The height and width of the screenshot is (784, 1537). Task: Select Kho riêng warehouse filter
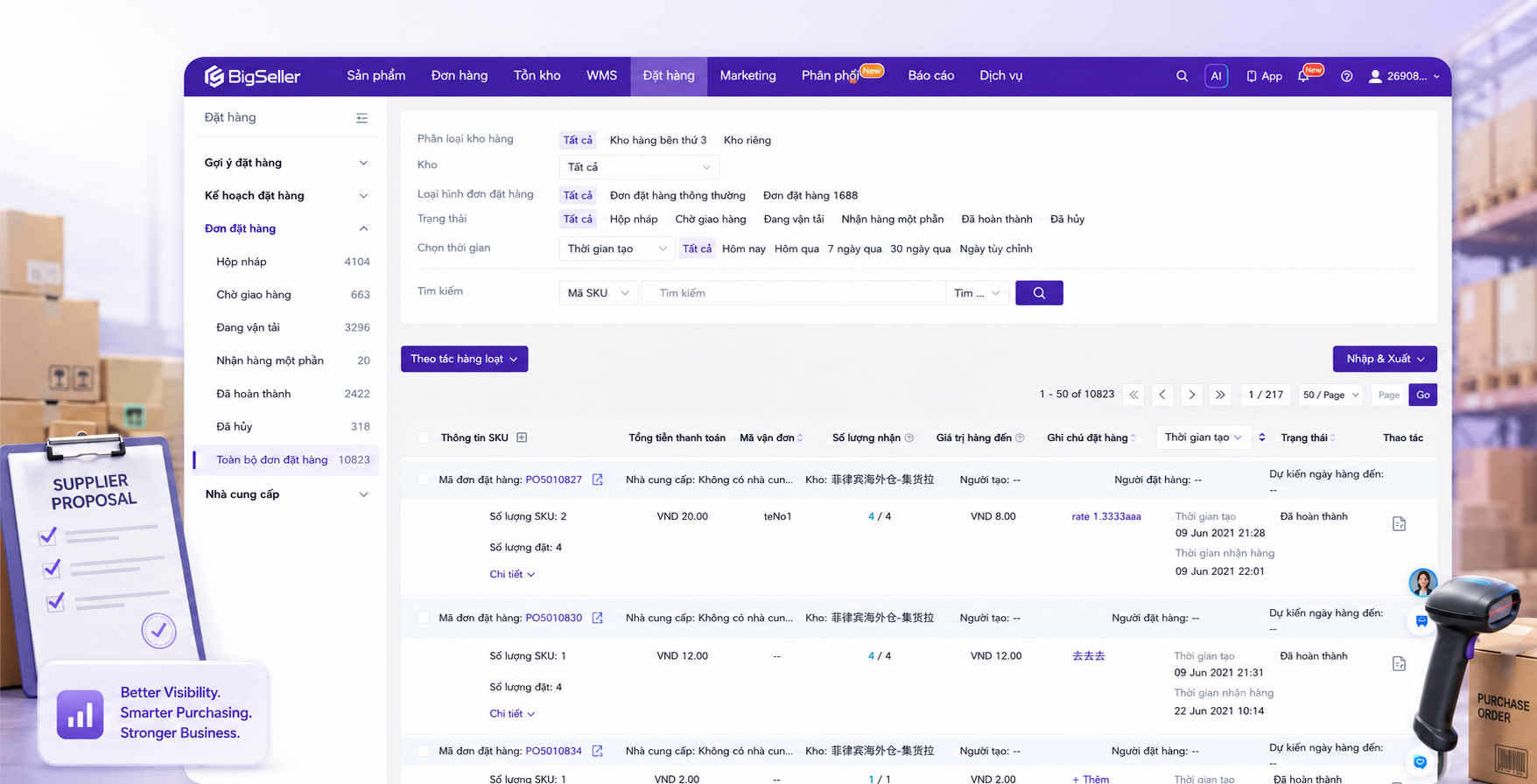pos(747,140)
